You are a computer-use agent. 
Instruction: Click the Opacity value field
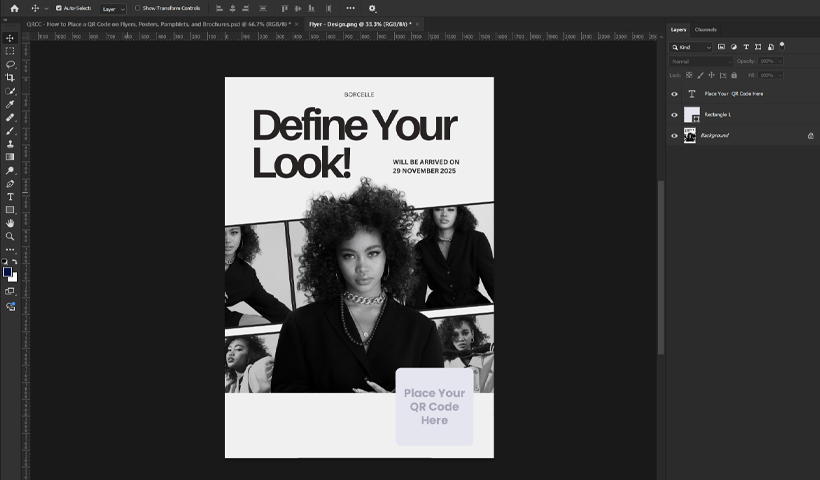point(767,61)
